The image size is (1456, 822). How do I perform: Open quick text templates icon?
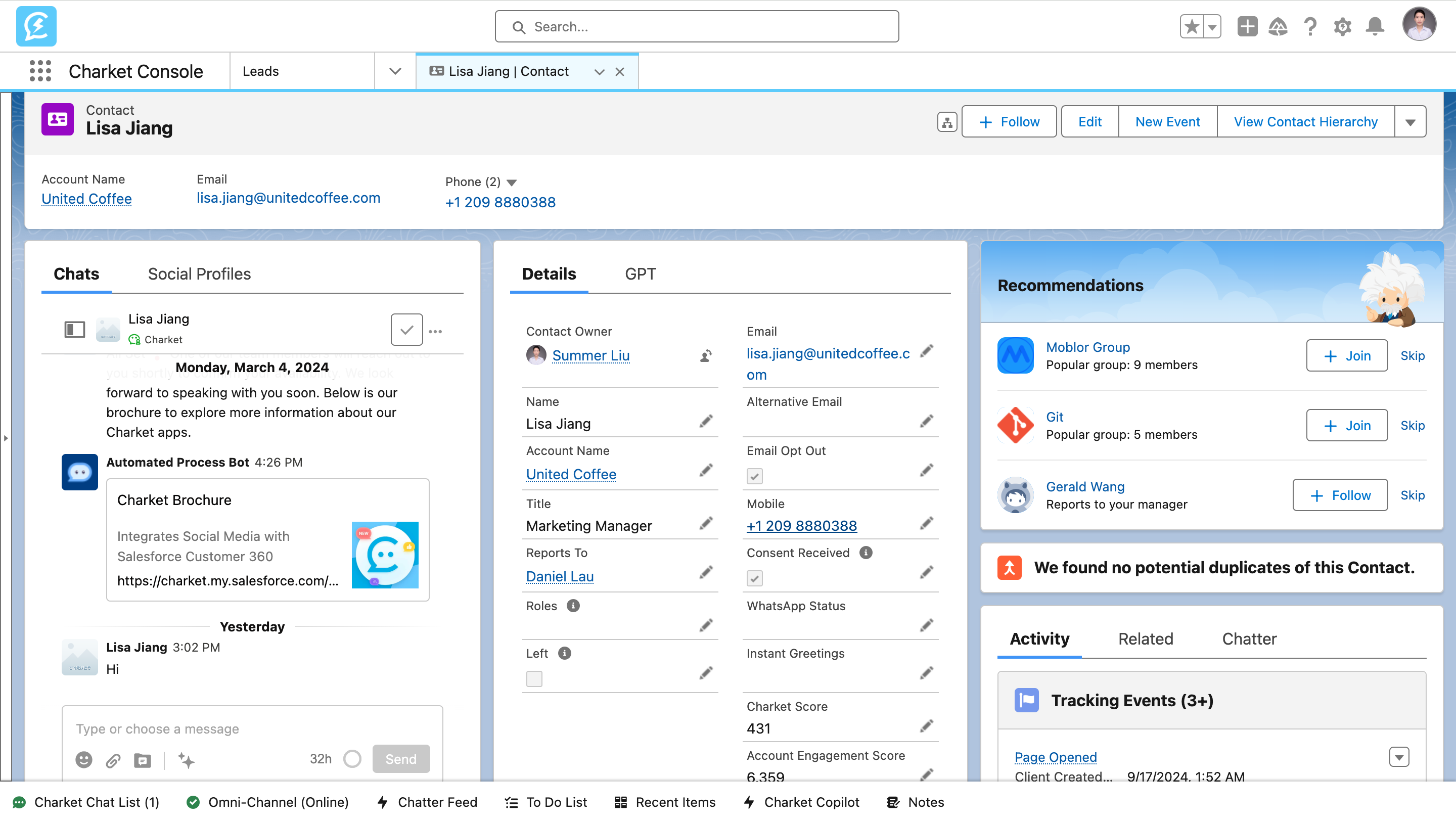[143, 760]
